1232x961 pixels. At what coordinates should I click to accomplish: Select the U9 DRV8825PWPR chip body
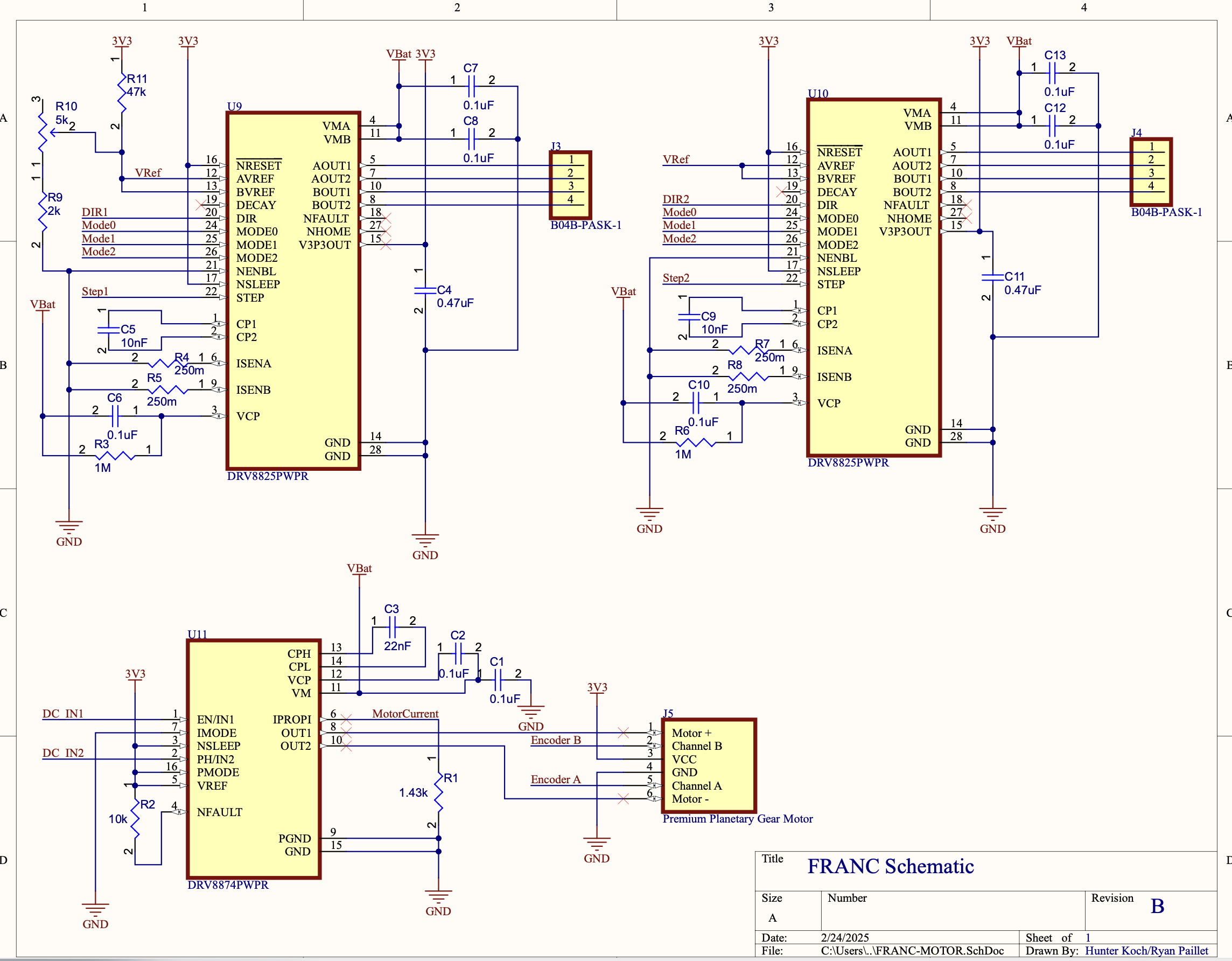click(x=293, y=339)
